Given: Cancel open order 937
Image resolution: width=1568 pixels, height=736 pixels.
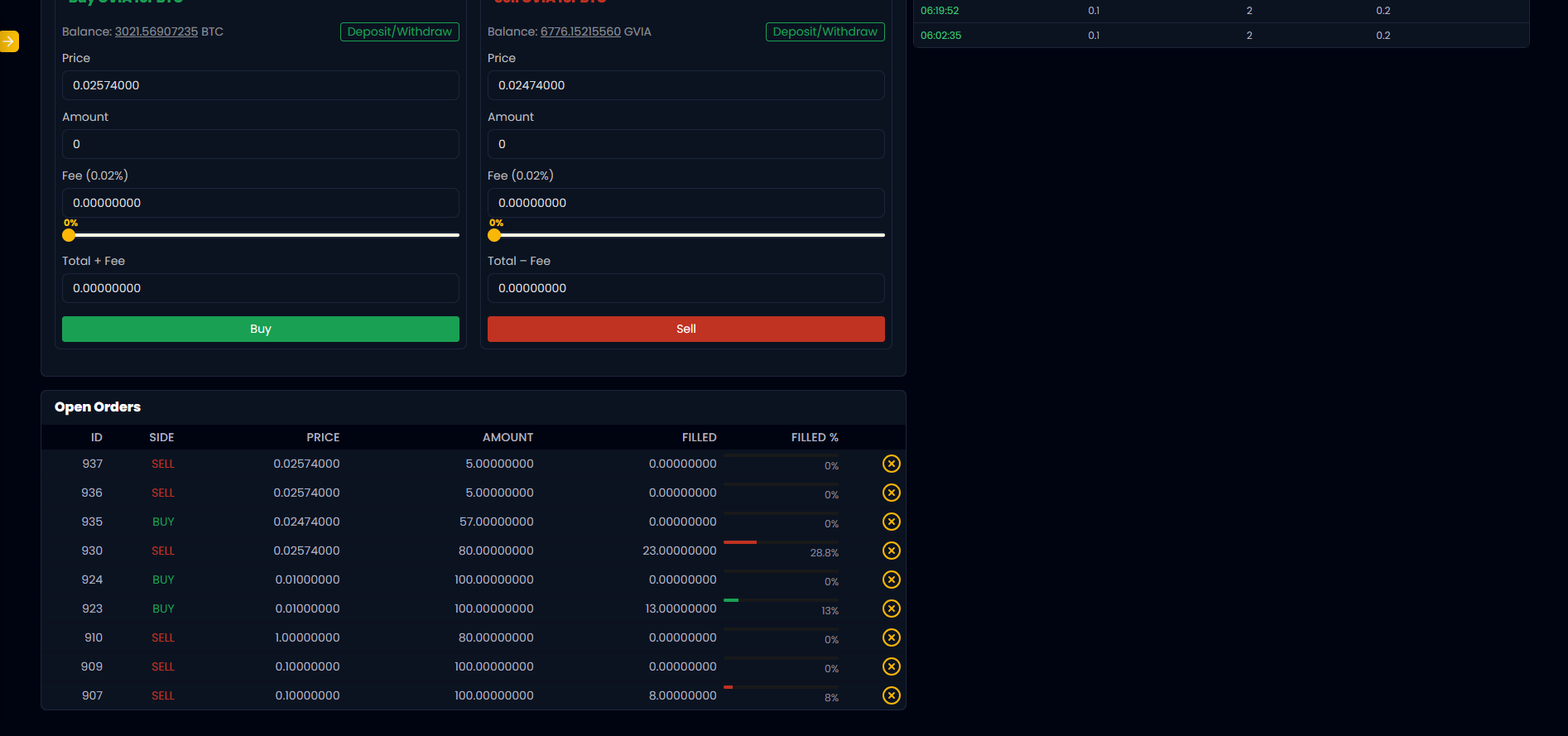Looking at the screenshot, I should [891, 464].
